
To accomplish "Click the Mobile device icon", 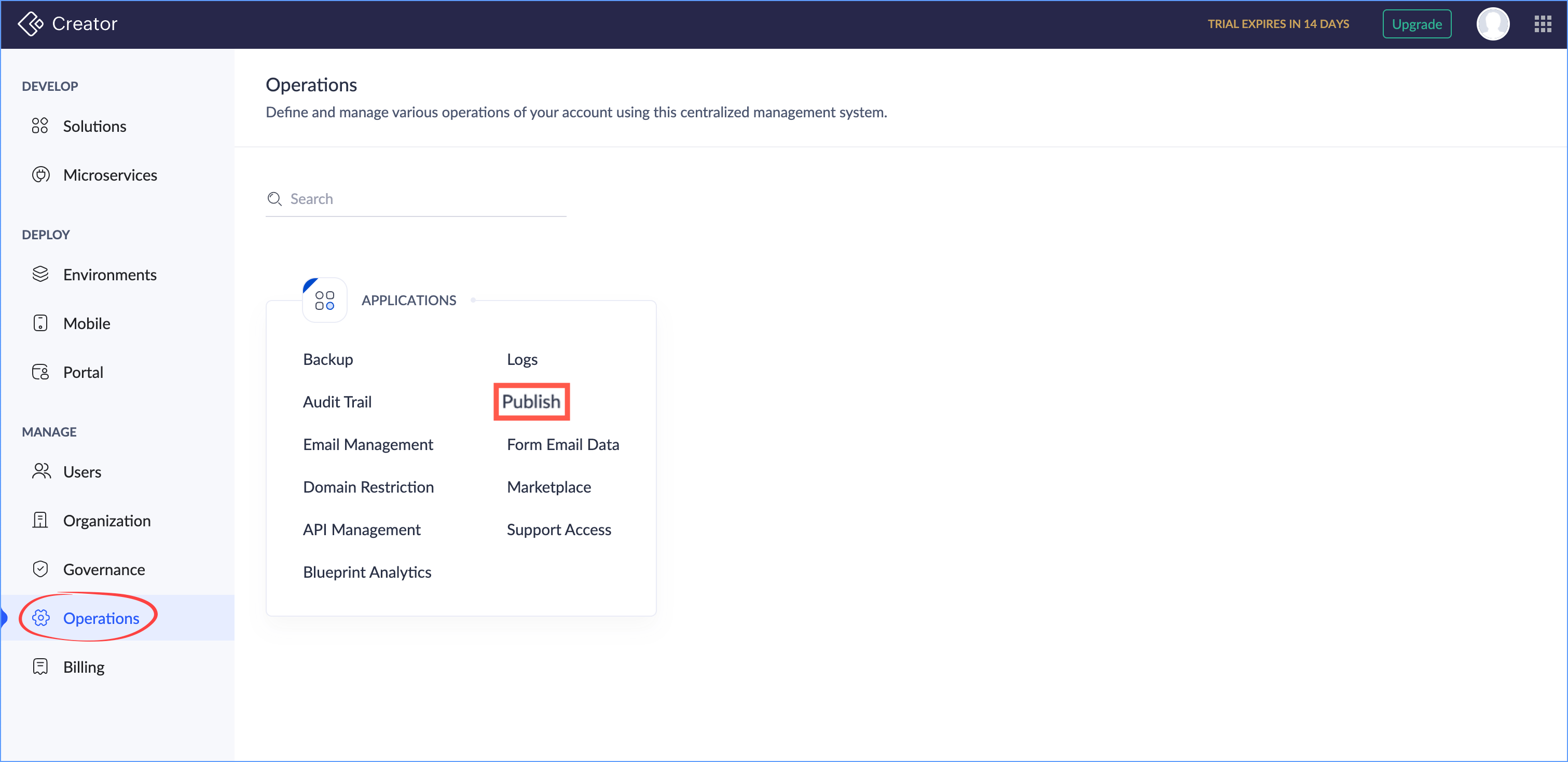I will tap(40, 323).
